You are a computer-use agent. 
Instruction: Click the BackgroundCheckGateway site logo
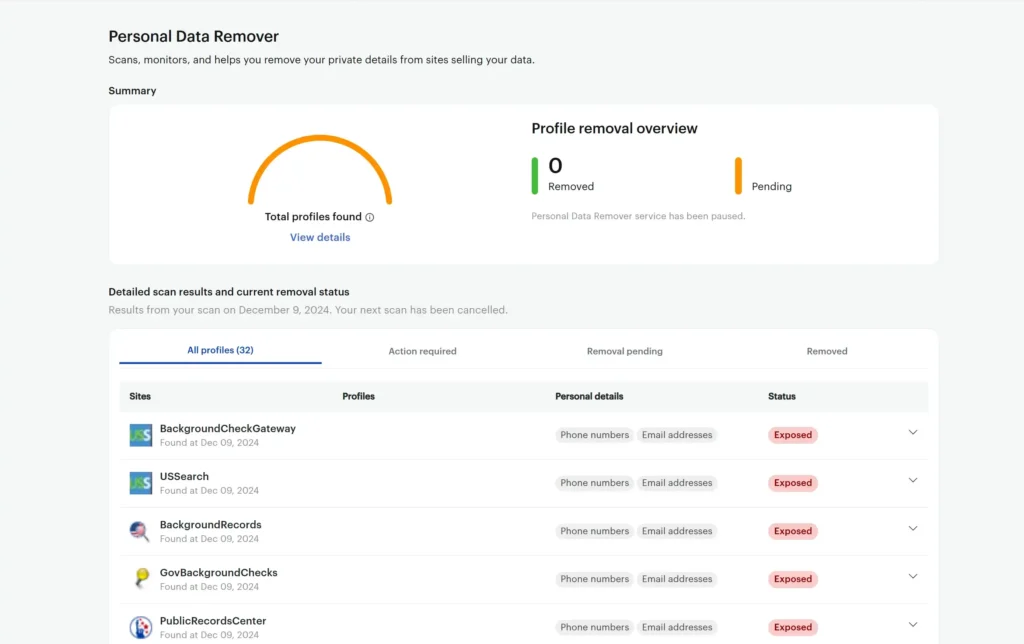click(x=140, y=435)
